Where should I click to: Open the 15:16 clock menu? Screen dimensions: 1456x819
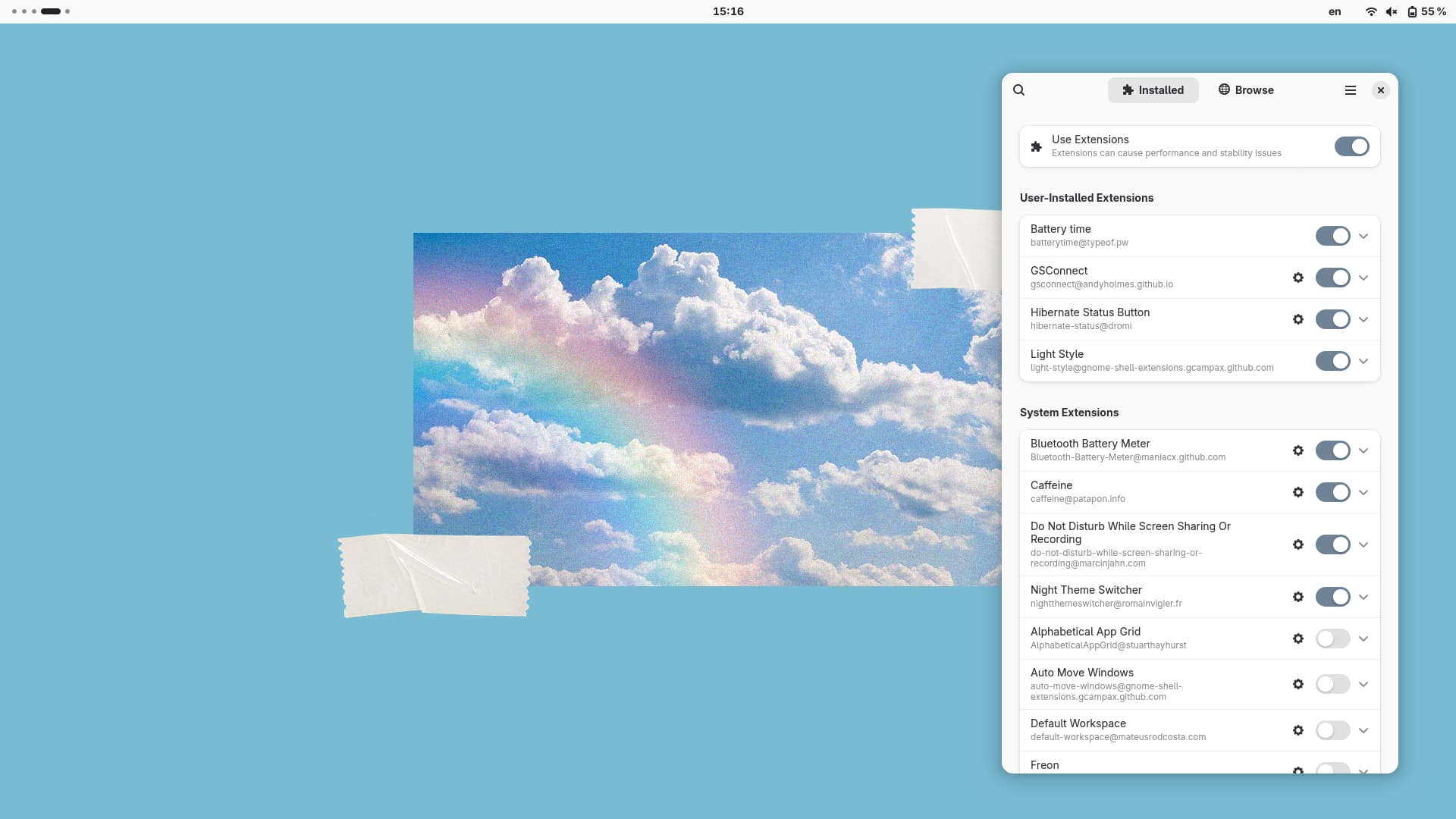click(728, 11)
